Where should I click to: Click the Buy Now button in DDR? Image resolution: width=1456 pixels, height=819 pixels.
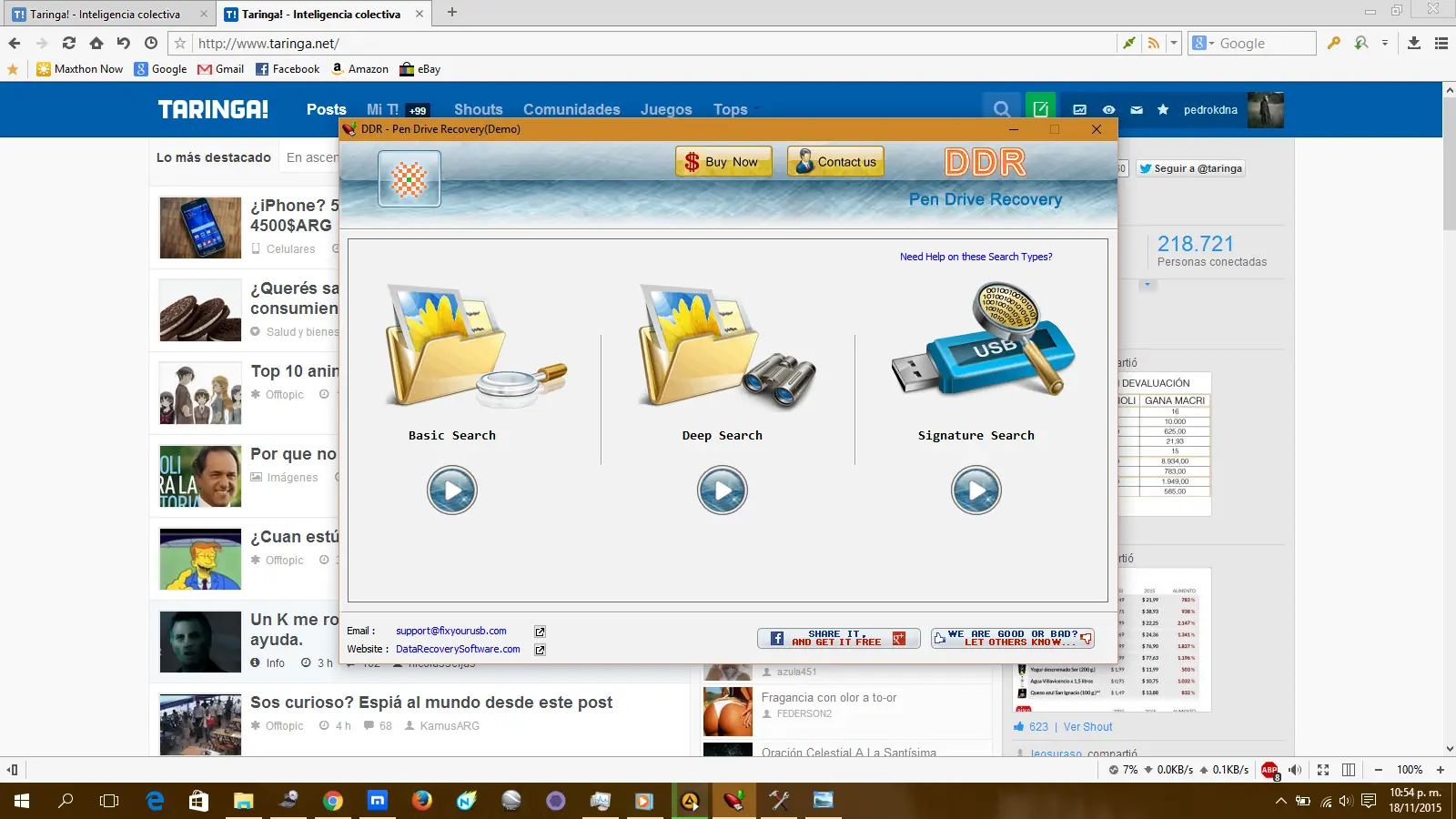[723, 161]
